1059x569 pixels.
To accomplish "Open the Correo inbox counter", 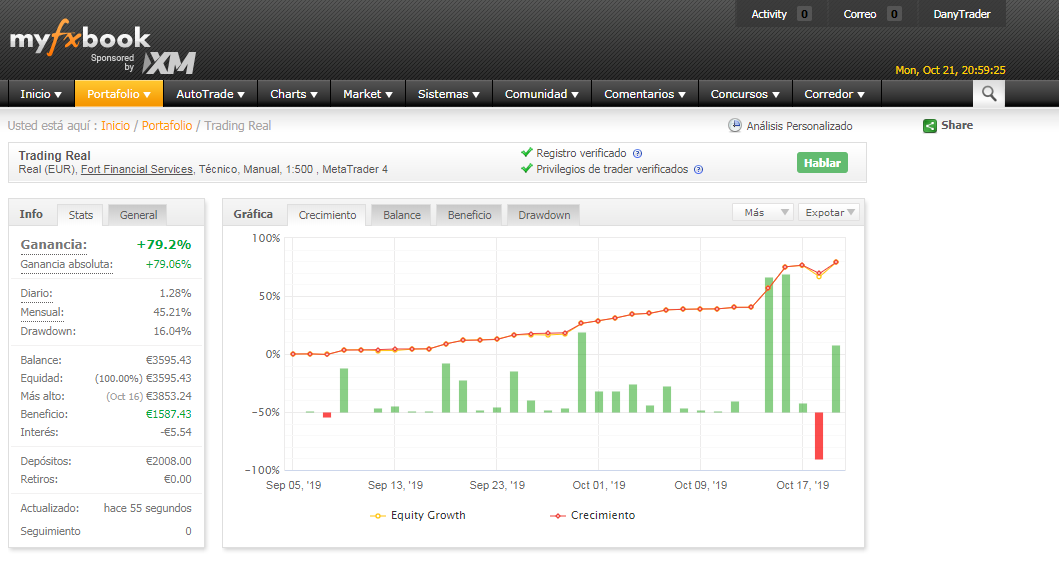I will 893,14.
